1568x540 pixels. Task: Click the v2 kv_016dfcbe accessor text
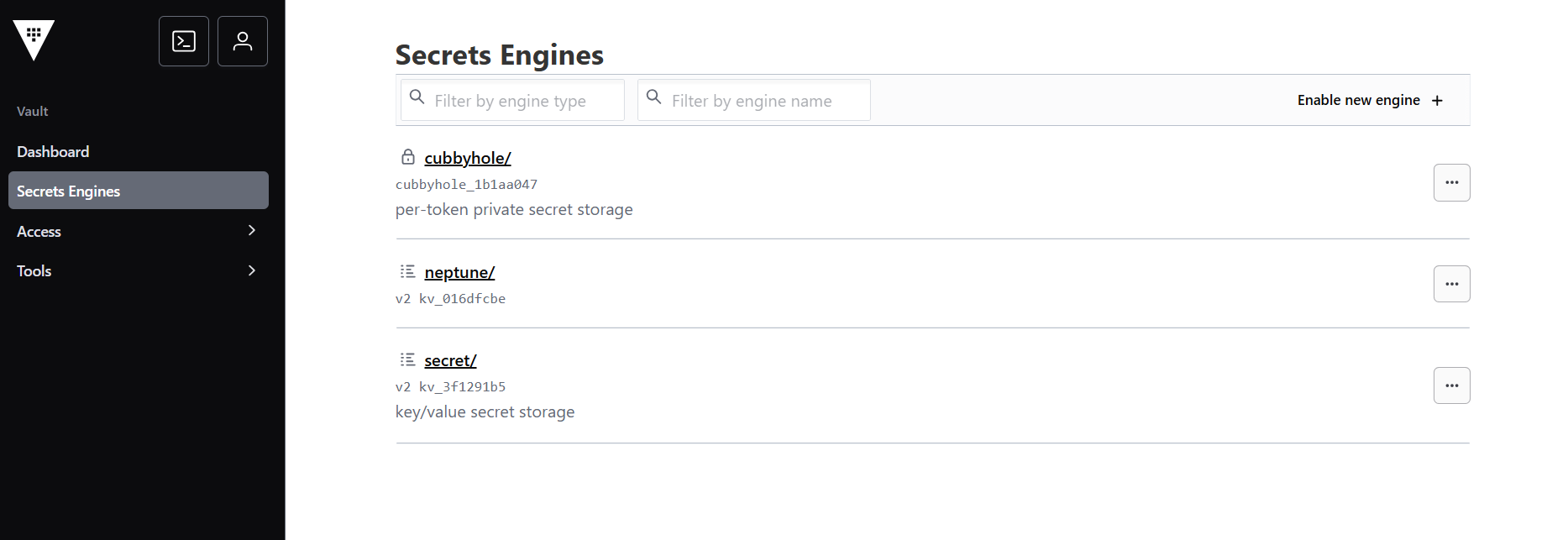click(x=450, y=298)
